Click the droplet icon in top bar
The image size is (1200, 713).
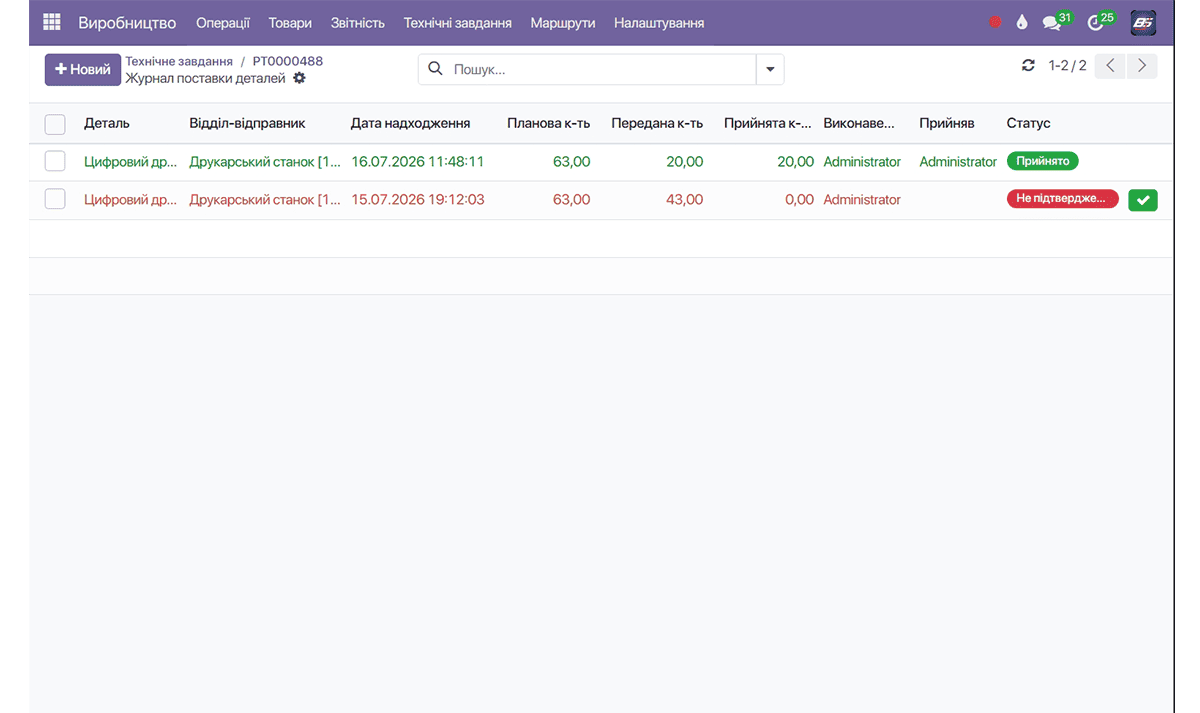click(1022, 22)
